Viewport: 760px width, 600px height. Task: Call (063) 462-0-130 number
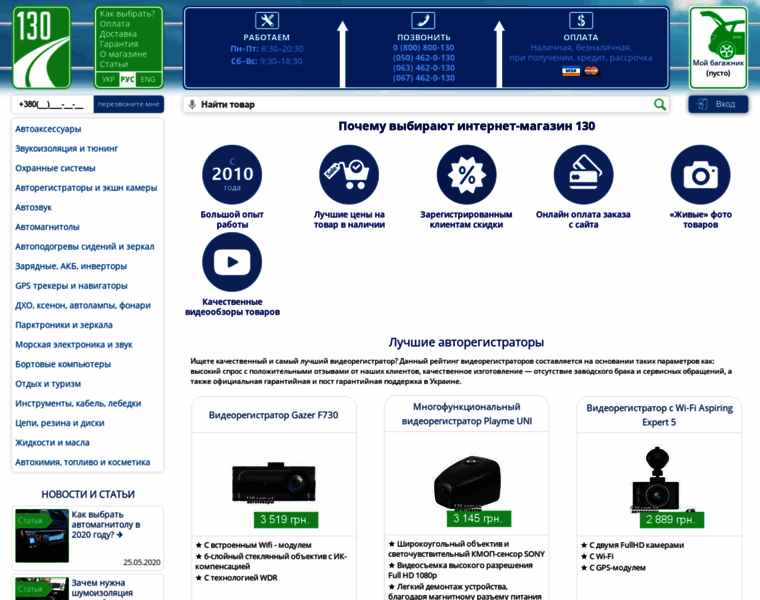click(424, 68)
